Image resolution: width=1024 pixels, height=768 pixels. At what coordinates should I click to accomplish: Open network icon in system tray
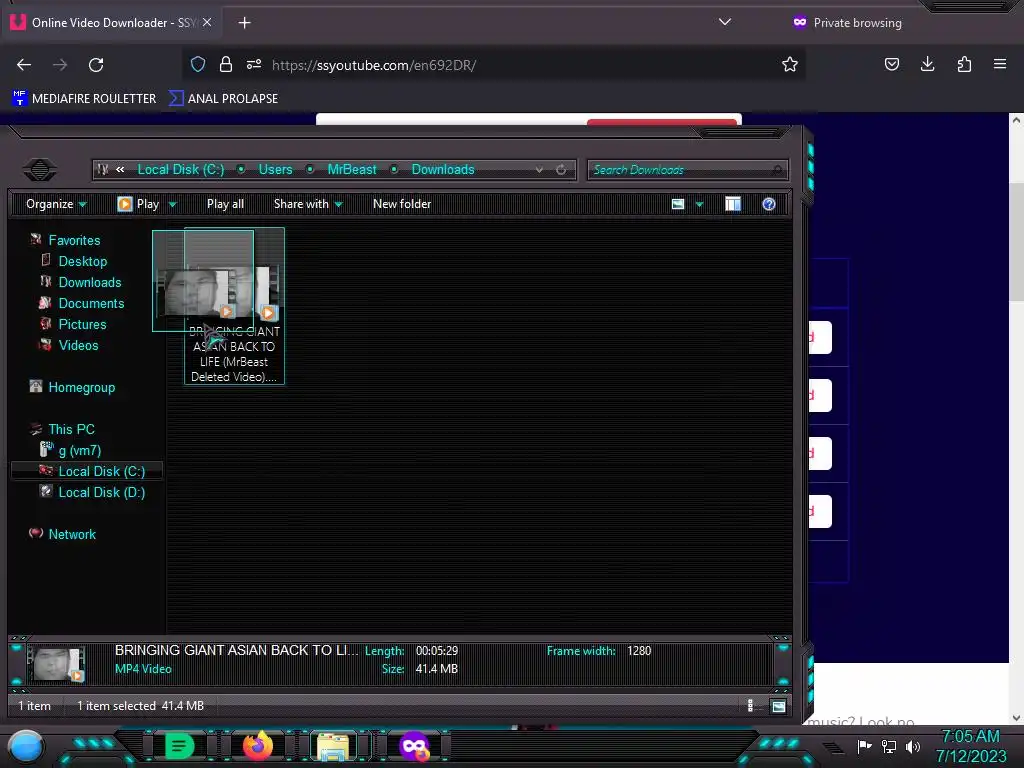click(889, 746)
